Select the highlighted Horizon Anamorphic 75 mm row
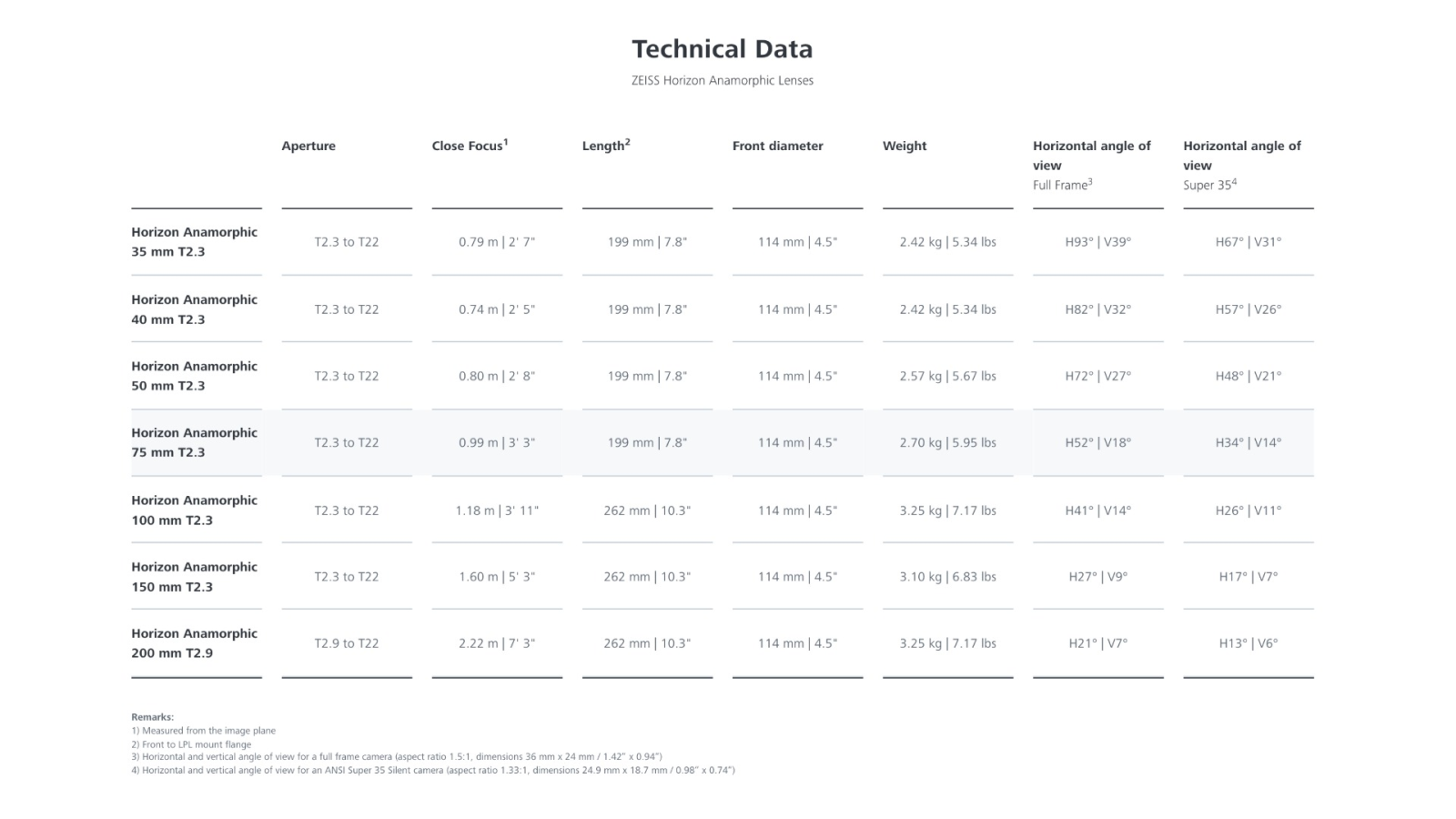This screenshot has height=819, width=1456. point(723,442)
